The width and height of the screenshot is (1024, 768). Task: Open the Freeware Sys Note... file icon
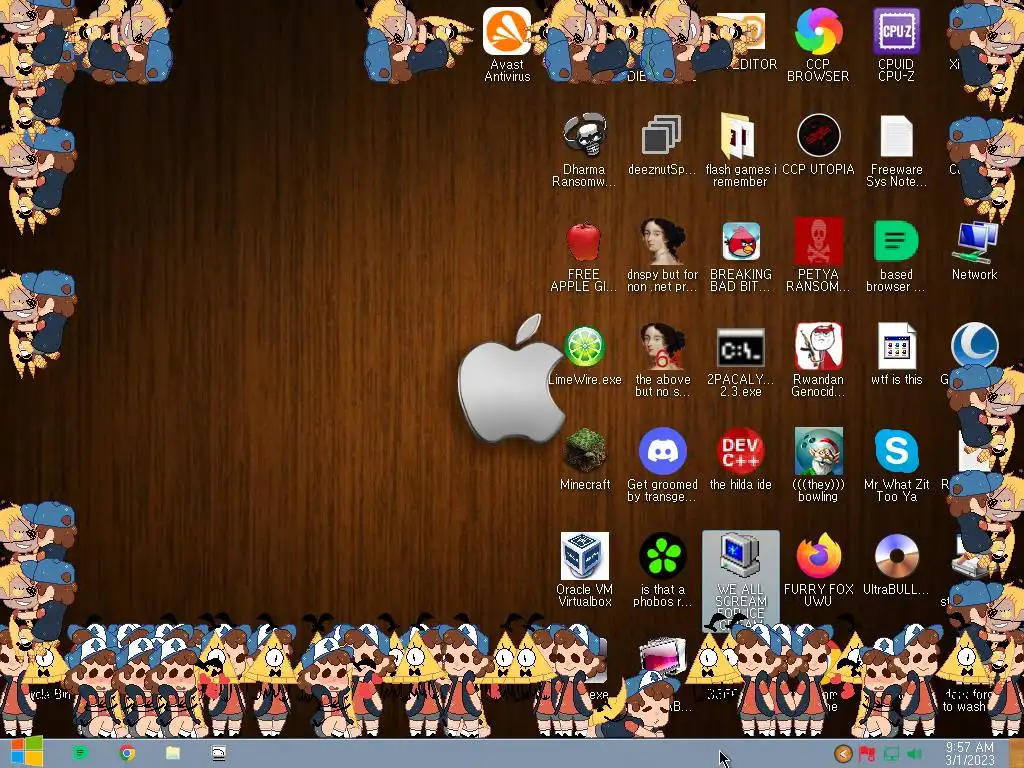coord(896,150)
